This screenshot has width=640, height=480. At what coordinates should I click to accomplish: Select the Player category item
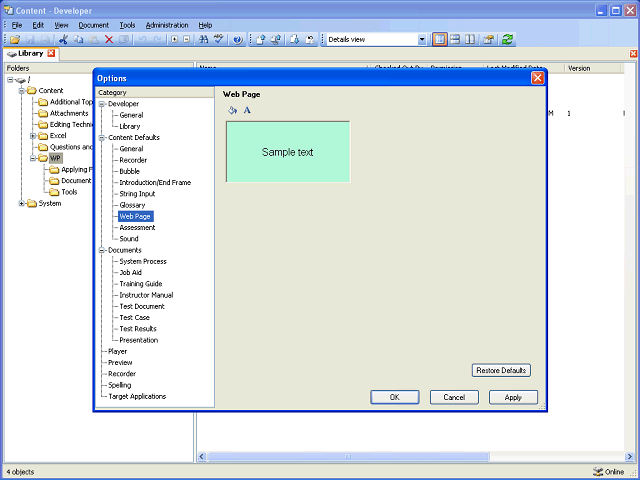[118, 351]
